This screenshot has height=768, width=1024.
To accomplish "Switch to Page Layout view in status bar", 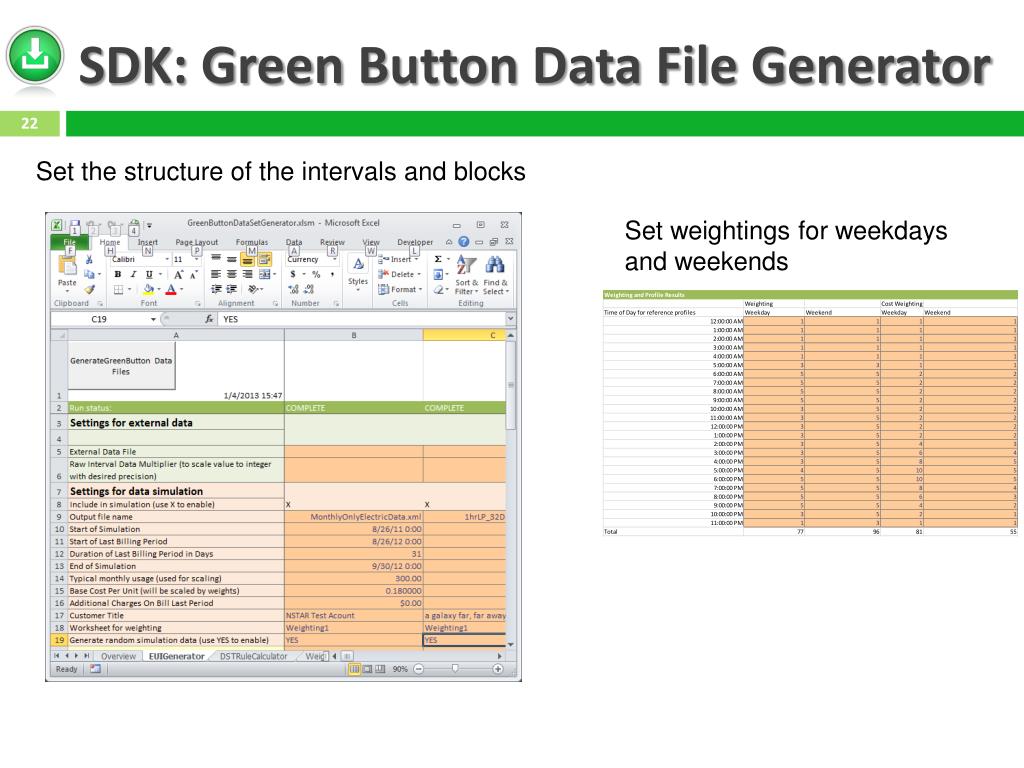I will point(367,669).
